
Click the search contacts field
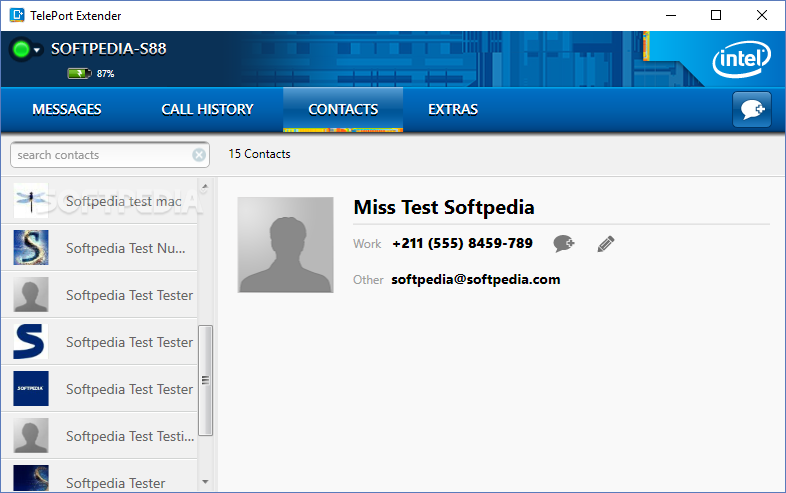pos(110,155)
